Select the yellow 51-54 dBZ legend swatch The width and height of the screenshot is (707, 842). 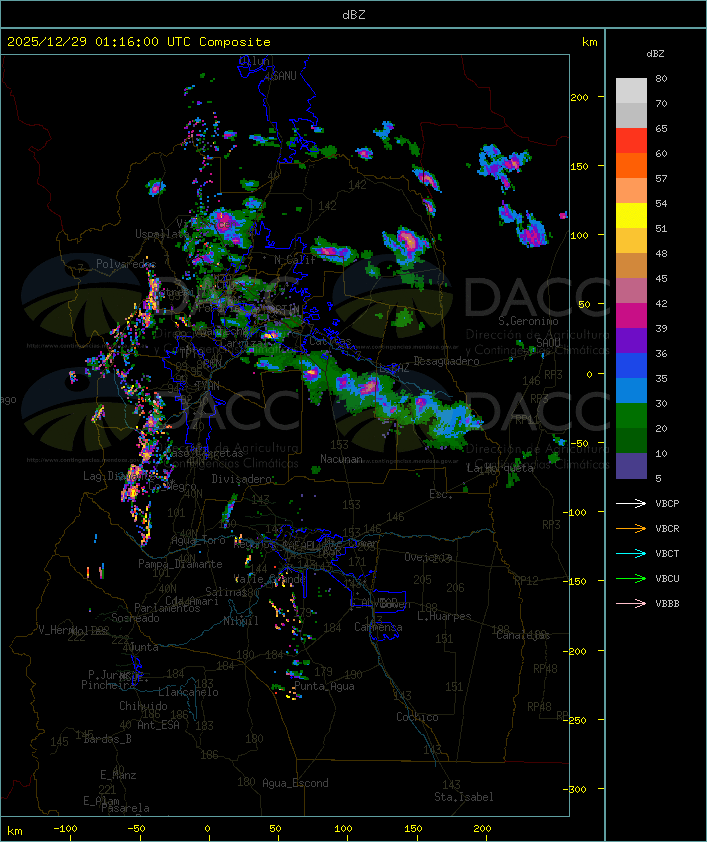[x=631, y=216]
